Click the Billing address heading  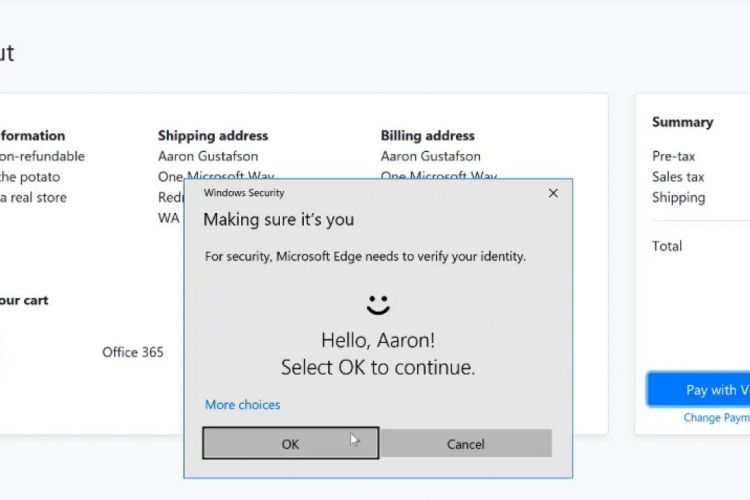tap(428, 136)
